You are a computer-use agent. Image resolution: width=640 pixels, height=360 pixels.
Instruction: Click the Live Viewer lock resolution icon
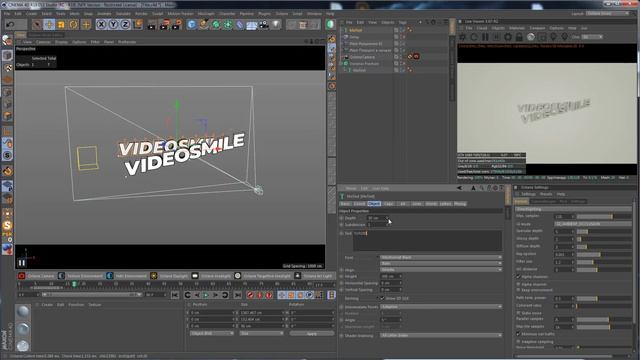point(519,37)
